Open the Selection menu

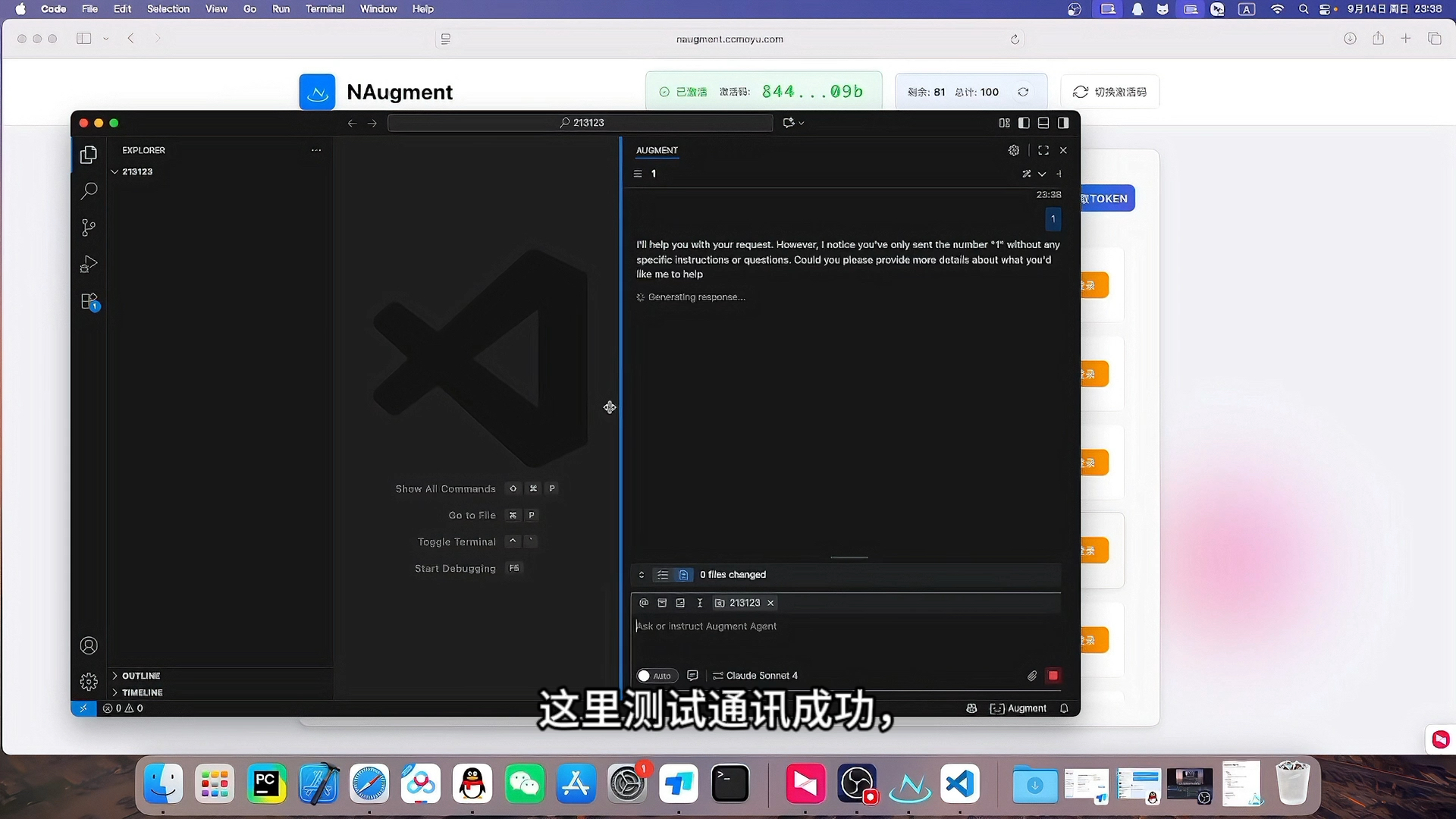pos(168,9)
